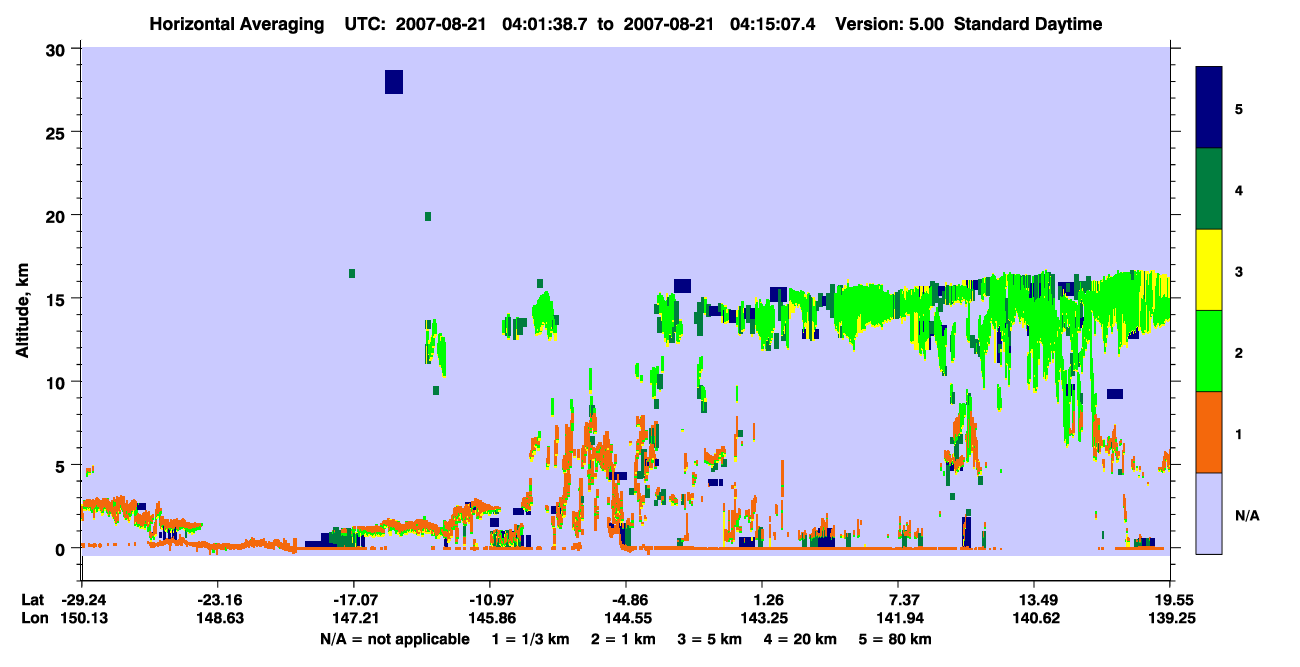Screen dimensions: 1300x667
Task: Click the legend text 'N/A = not applicable'
Action: (394, 639)
